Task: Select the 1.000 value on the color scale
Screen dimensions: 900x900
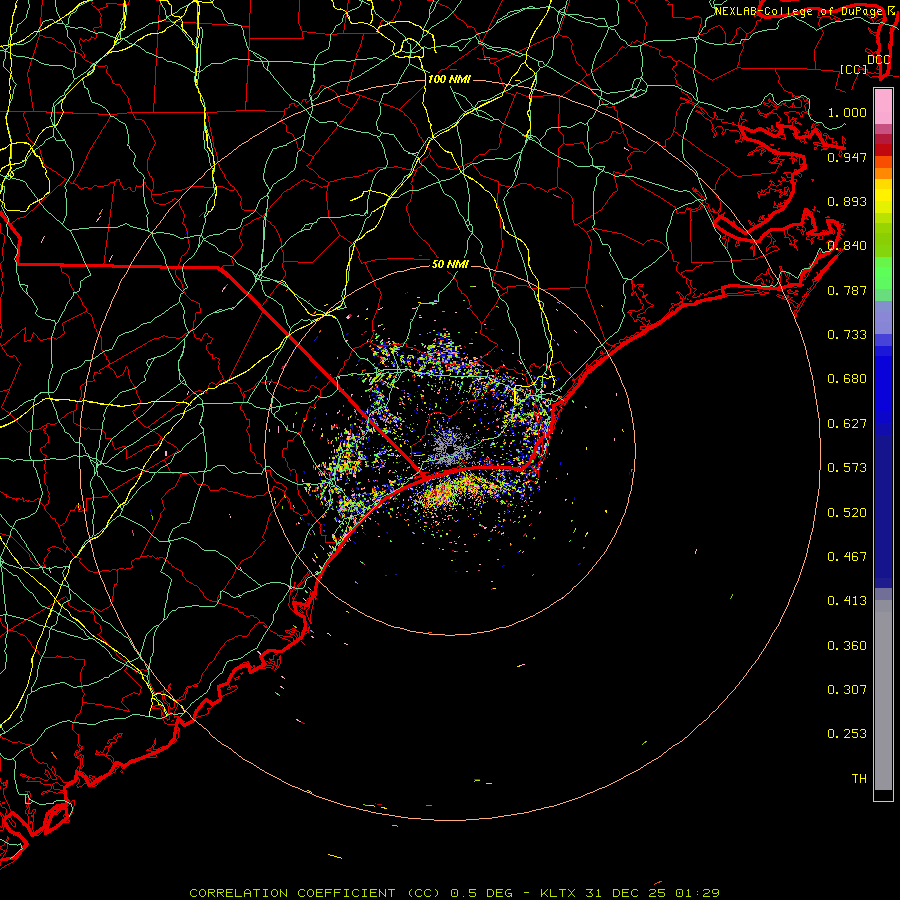Action: point(847,112)
